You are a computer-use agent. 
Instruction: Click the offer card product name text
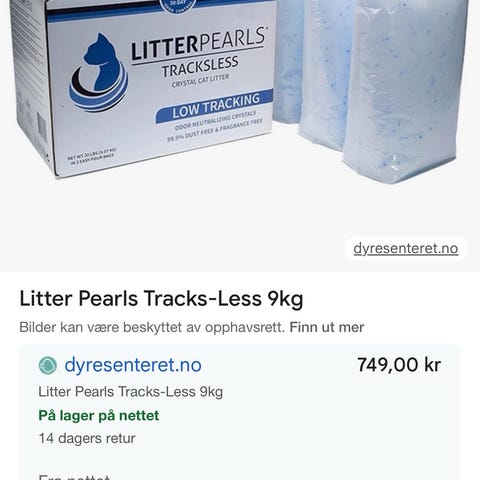coord(130,392)
